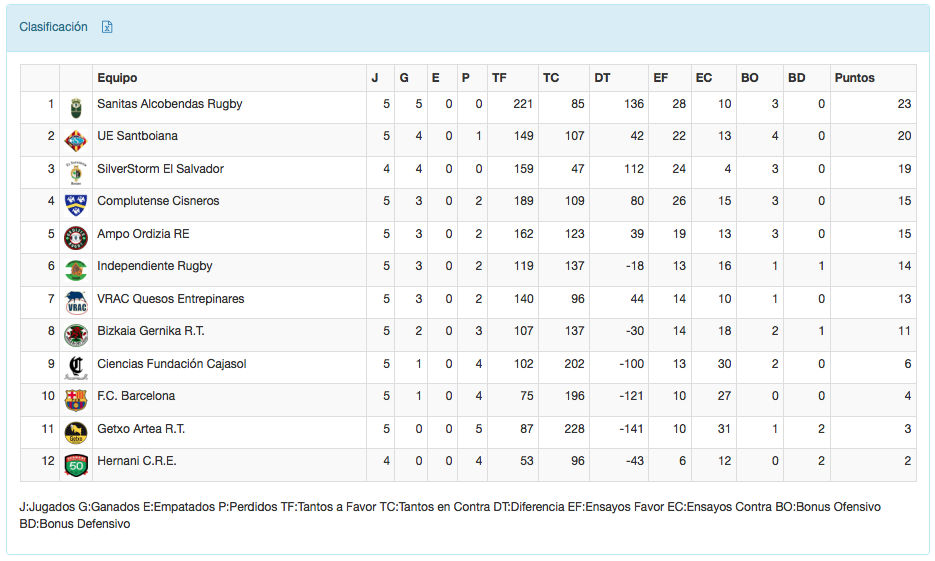Click the F.C. Barcelona crest
Image resolution: width=935 pixels, height=561 pixels.
pyautogui.click(x=75, y=399)
